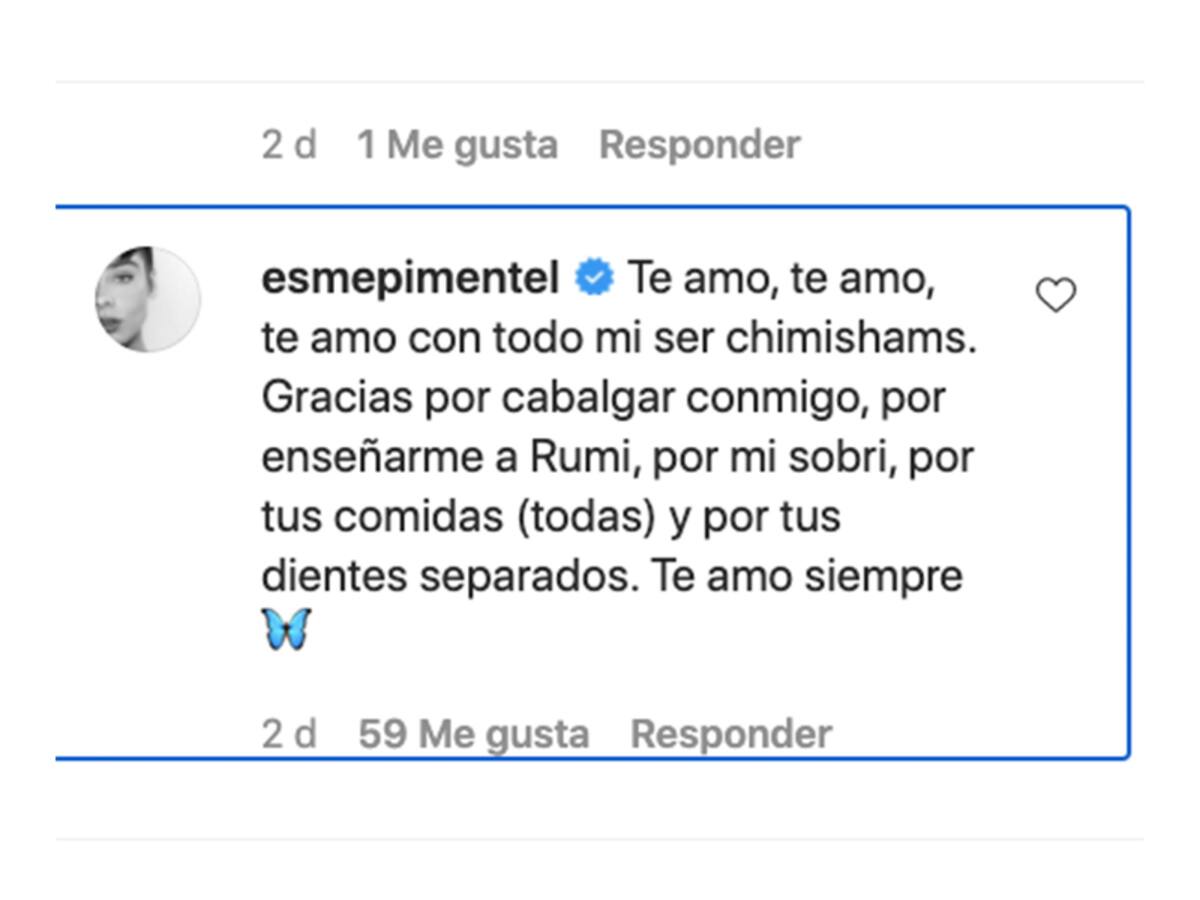This screenshot has width=1200, height=900.
Task: Open esmepimentel's profile picture avatar
Action: tap(148, 299)
